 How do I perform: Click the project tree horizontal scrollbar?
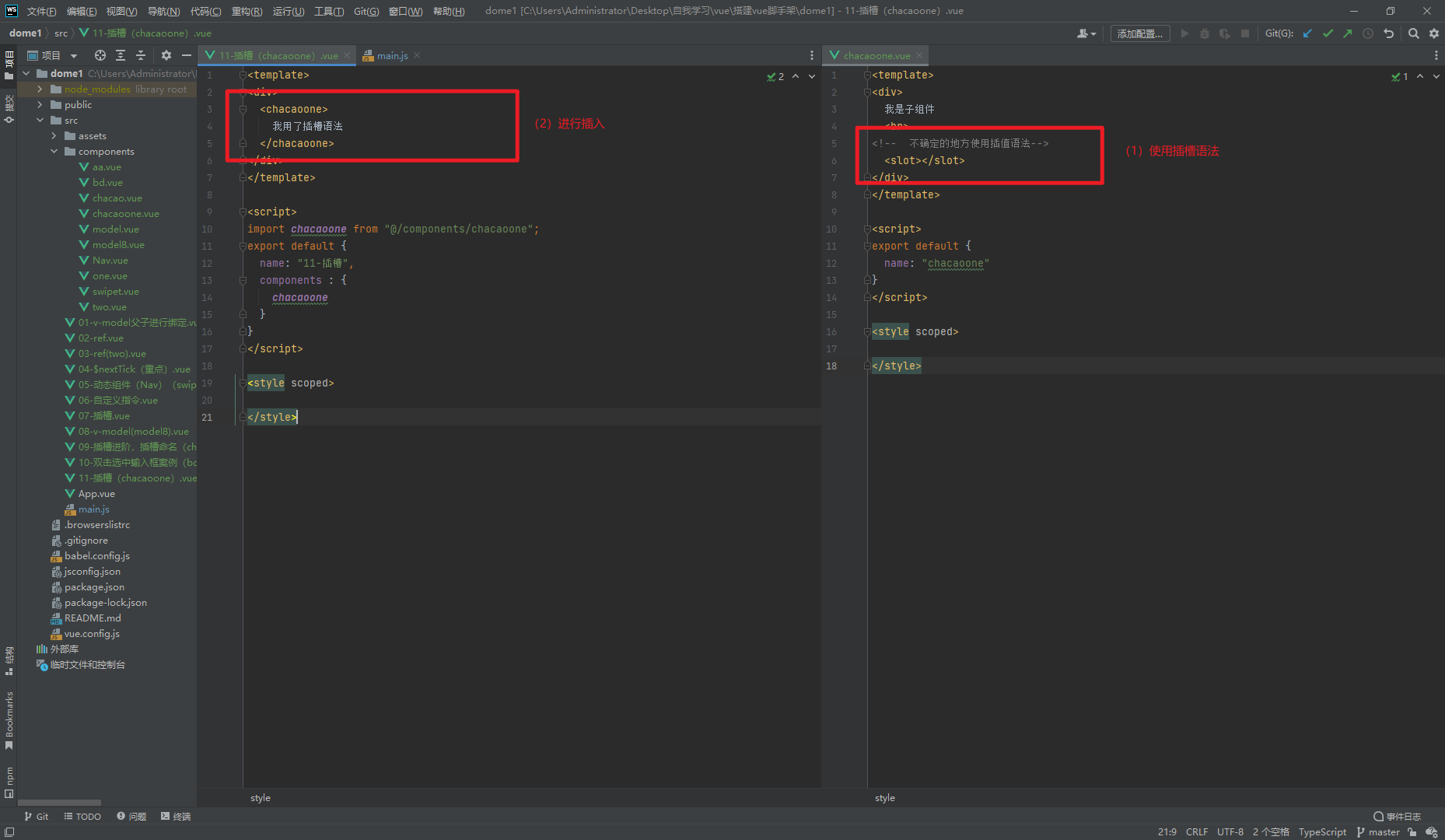59,802
